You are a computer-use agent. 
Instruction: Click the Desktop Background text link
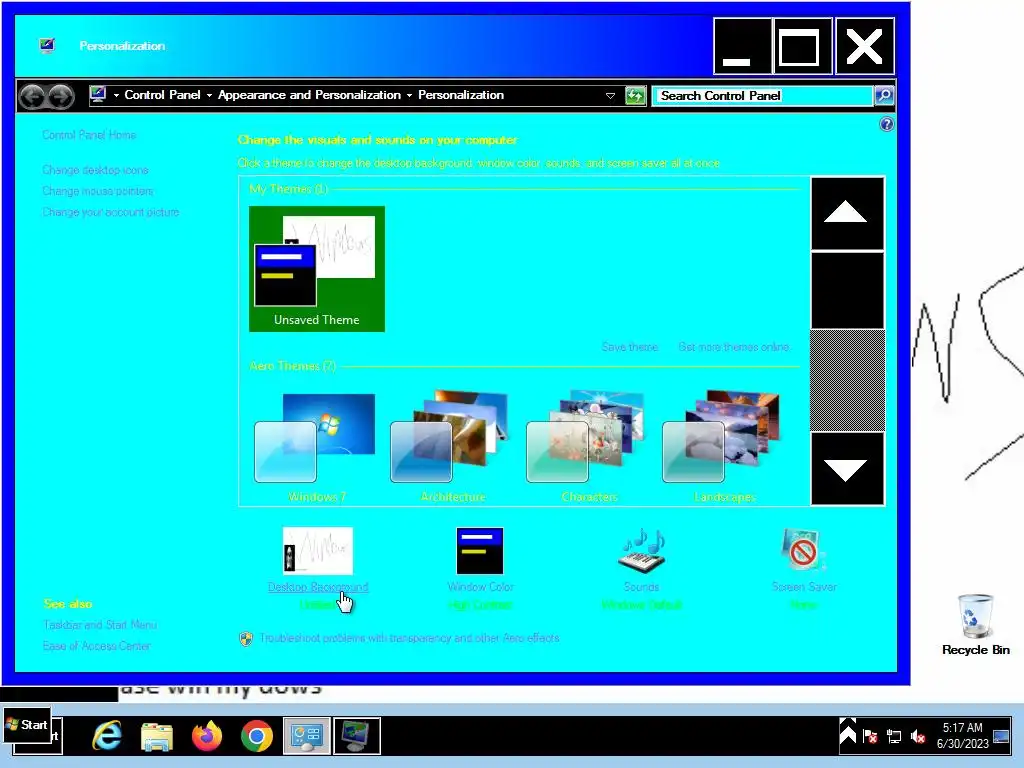[318, 587]
